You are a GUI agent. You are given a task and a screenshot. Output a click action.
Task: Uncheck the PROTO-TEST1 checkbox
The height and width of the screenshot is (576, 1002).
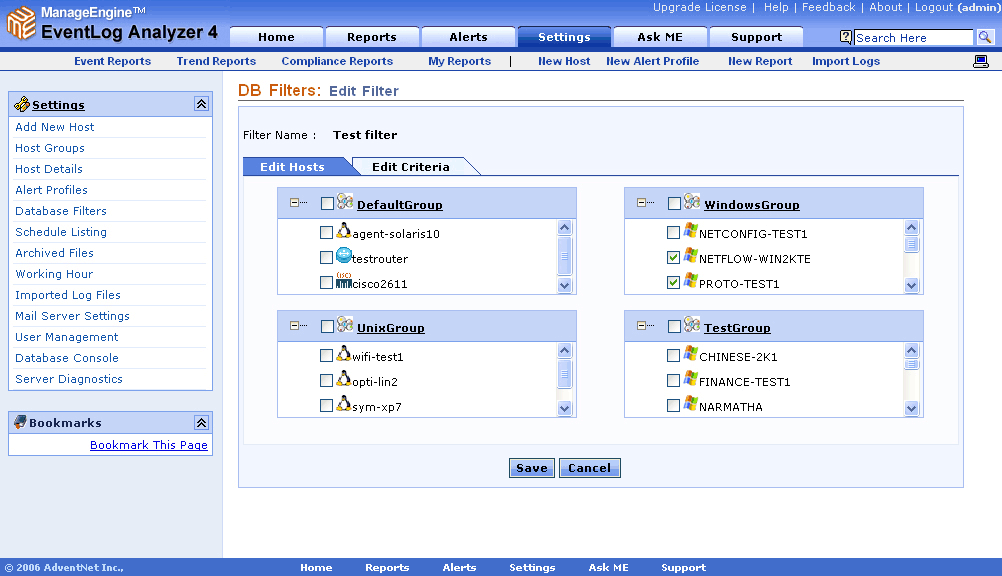(x=673, y=282)
